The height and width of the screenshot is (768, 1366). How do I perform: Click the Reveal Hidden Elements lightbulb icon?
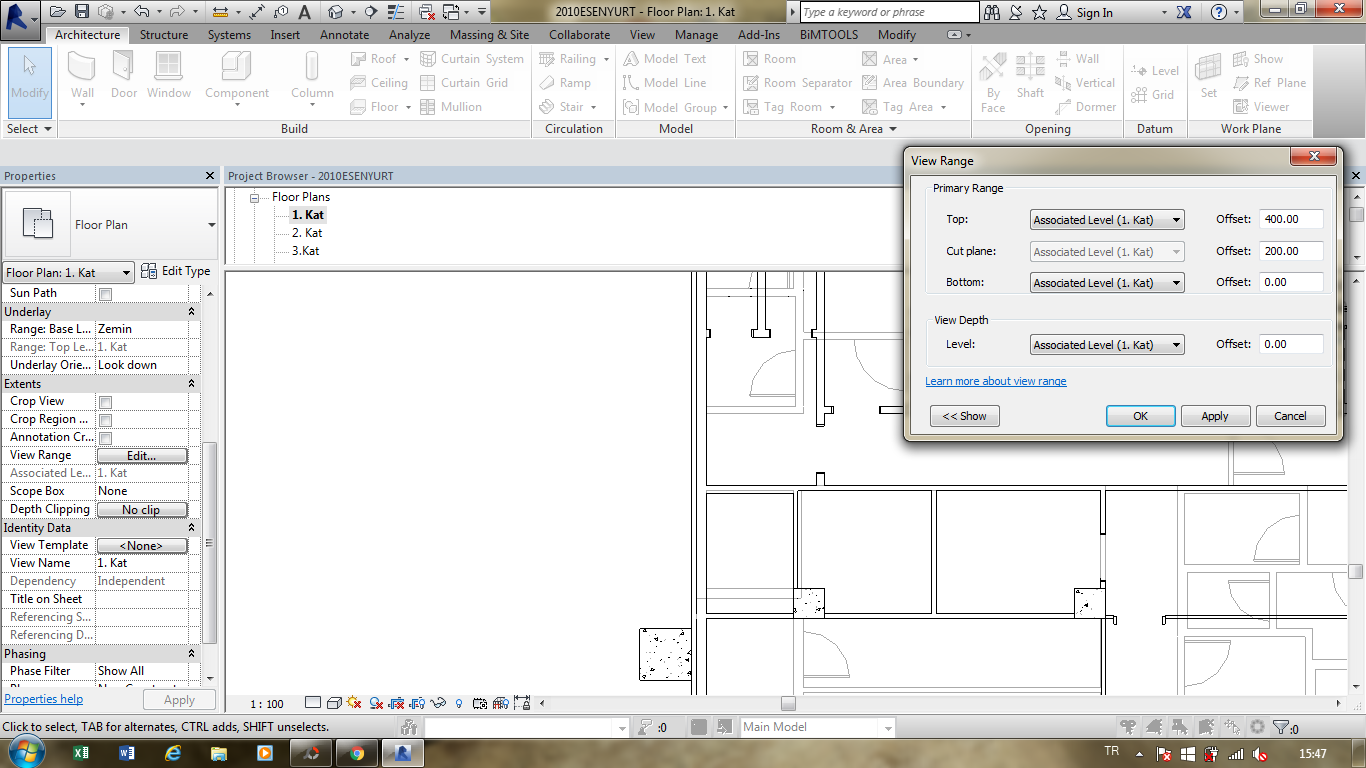pos(459,703)
